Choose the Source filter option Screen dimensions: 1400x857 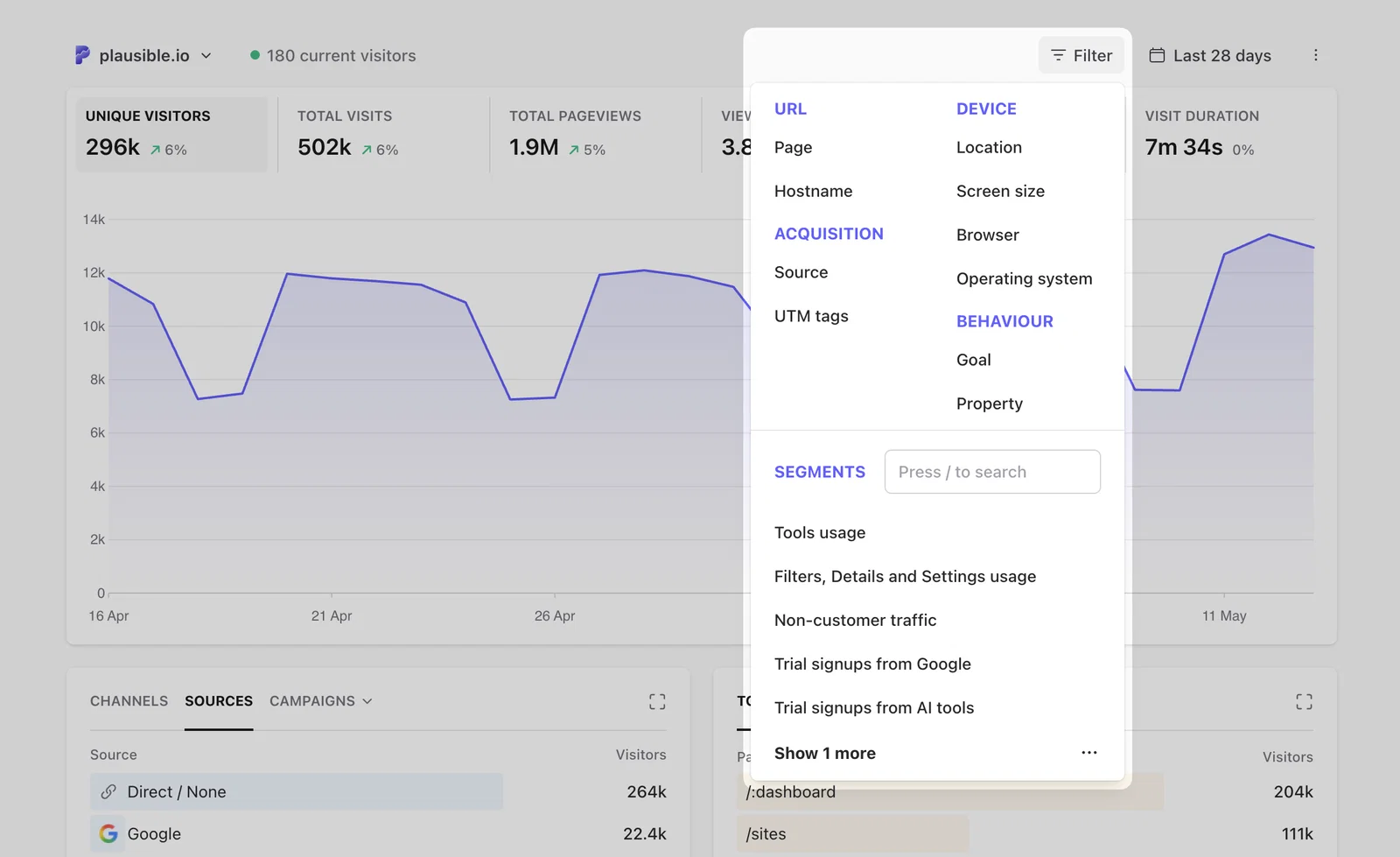pyautogui.click(x=801, y=272)
